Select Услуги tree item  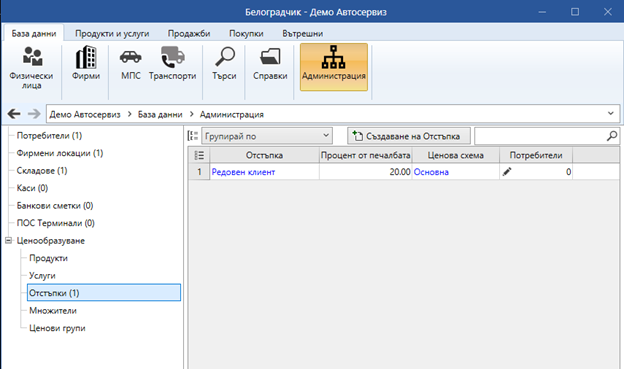click(42, 276)
